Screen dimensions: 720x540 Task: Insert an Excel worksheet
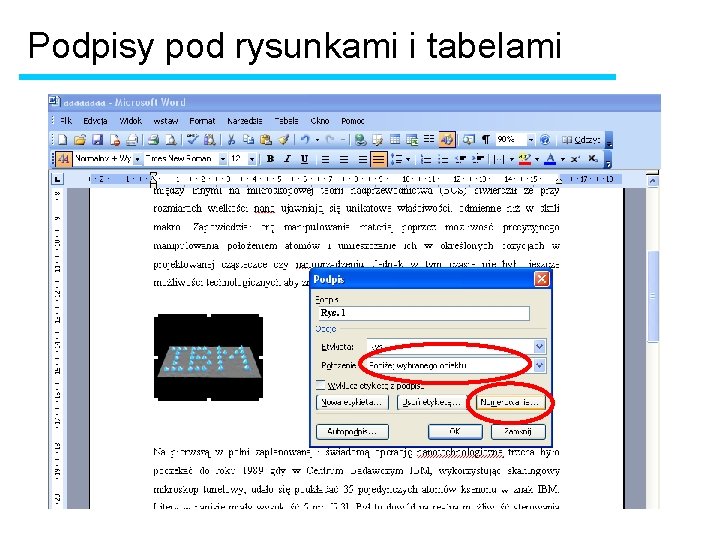tap(412, 140)
